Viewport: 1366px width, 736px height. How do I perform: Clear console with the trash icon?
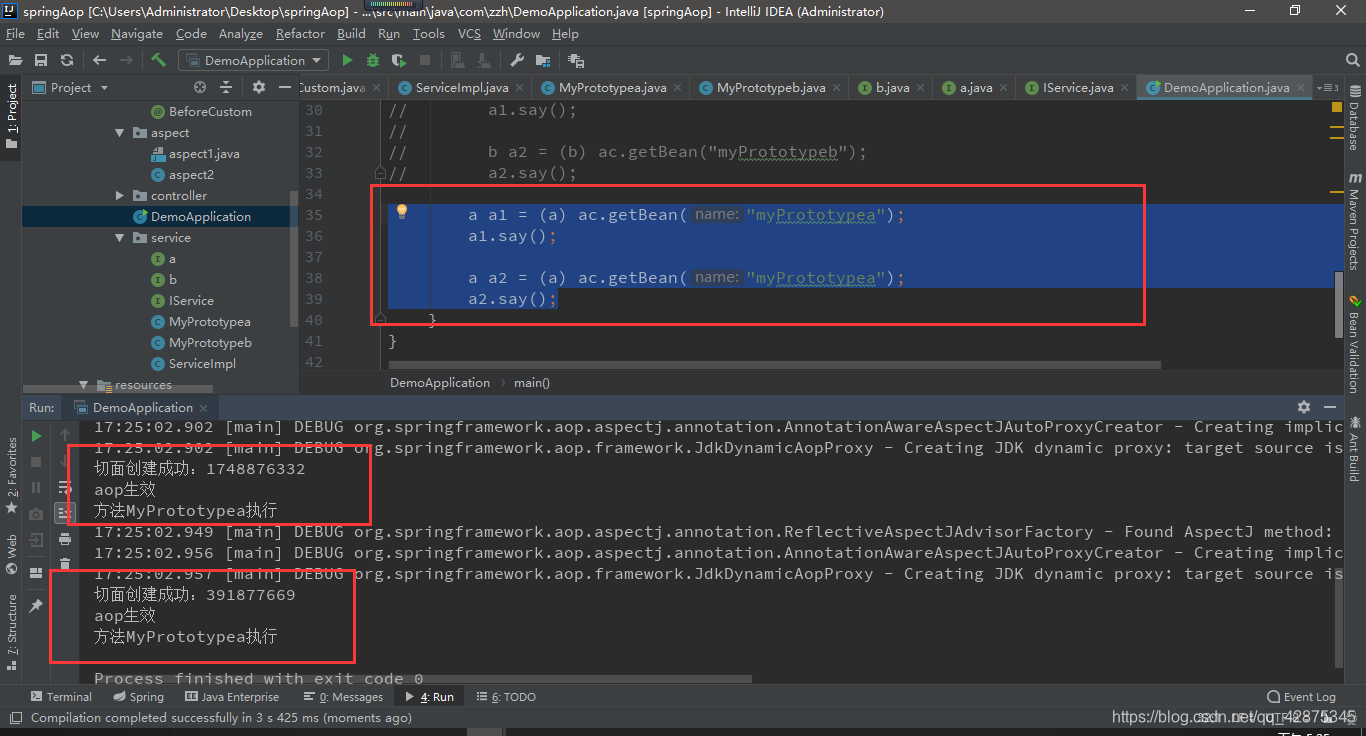click(65, 566)
